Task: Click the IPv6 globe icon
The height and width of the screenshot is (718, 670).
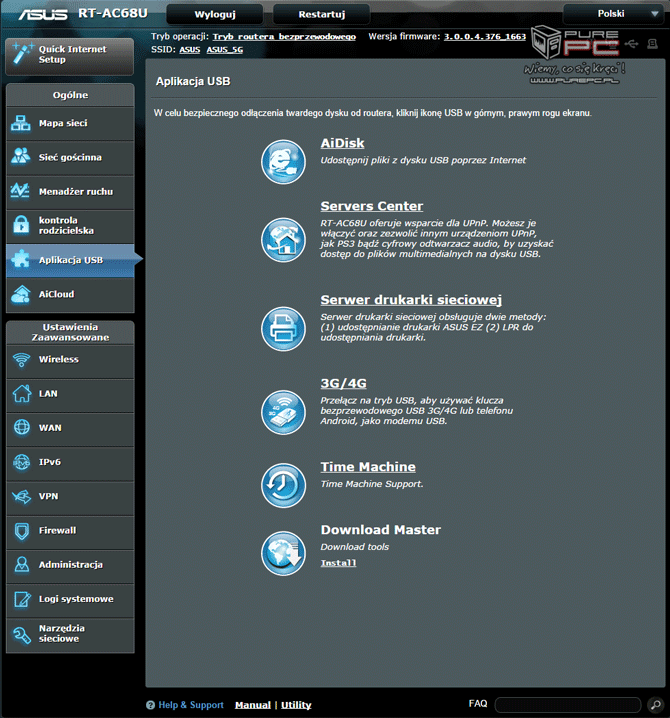Action: pyautogui.click(x=22, y=462)
